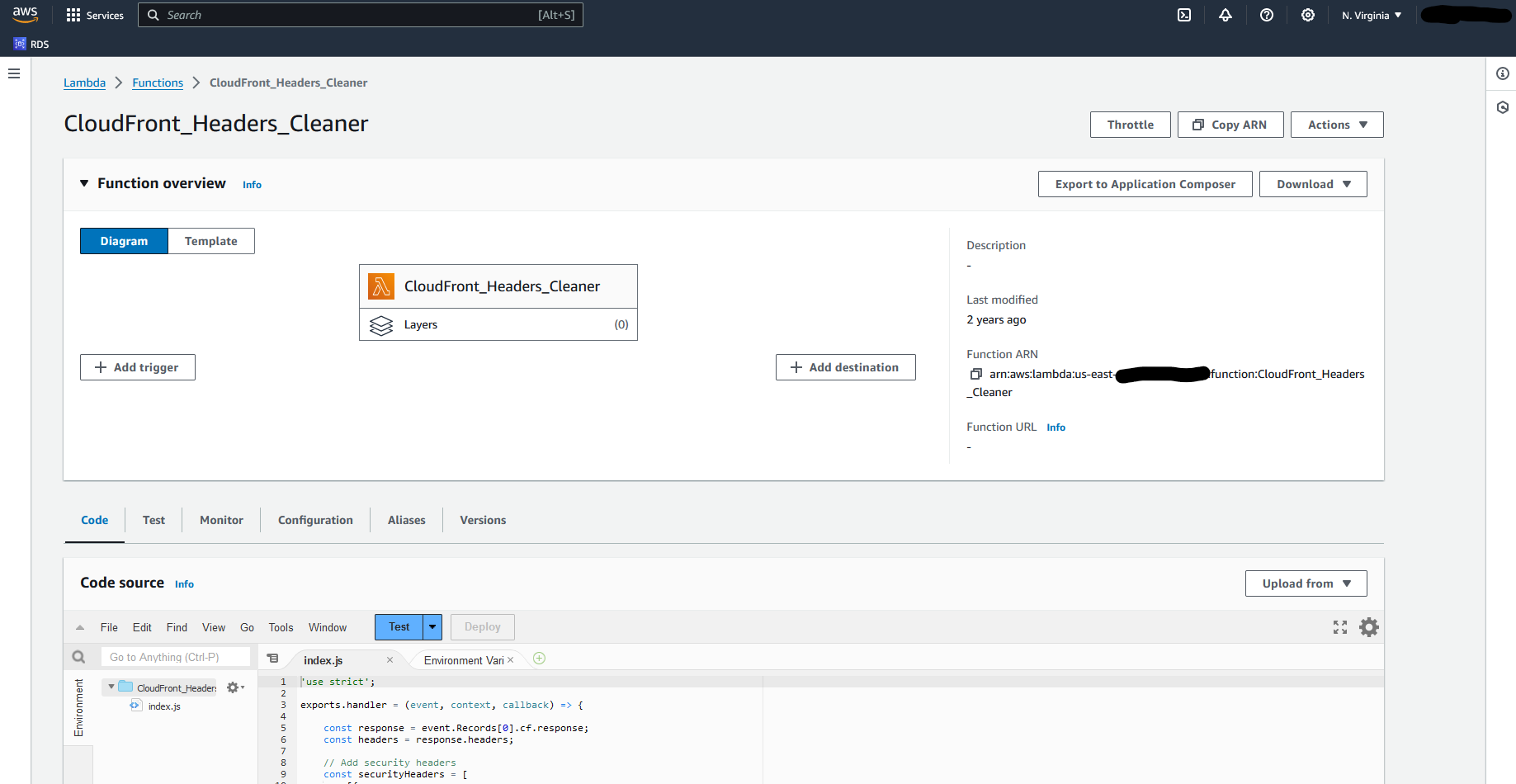This screenshot has width=1516, height=784.
Task: Open the RDS shortcut in favorites bar
Action: [31, 44]
